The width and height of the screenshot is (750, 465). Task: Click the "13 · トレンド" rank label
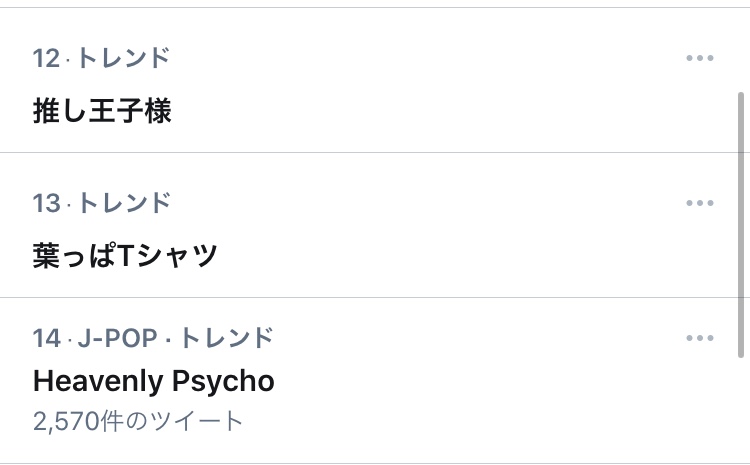point(101,203)
